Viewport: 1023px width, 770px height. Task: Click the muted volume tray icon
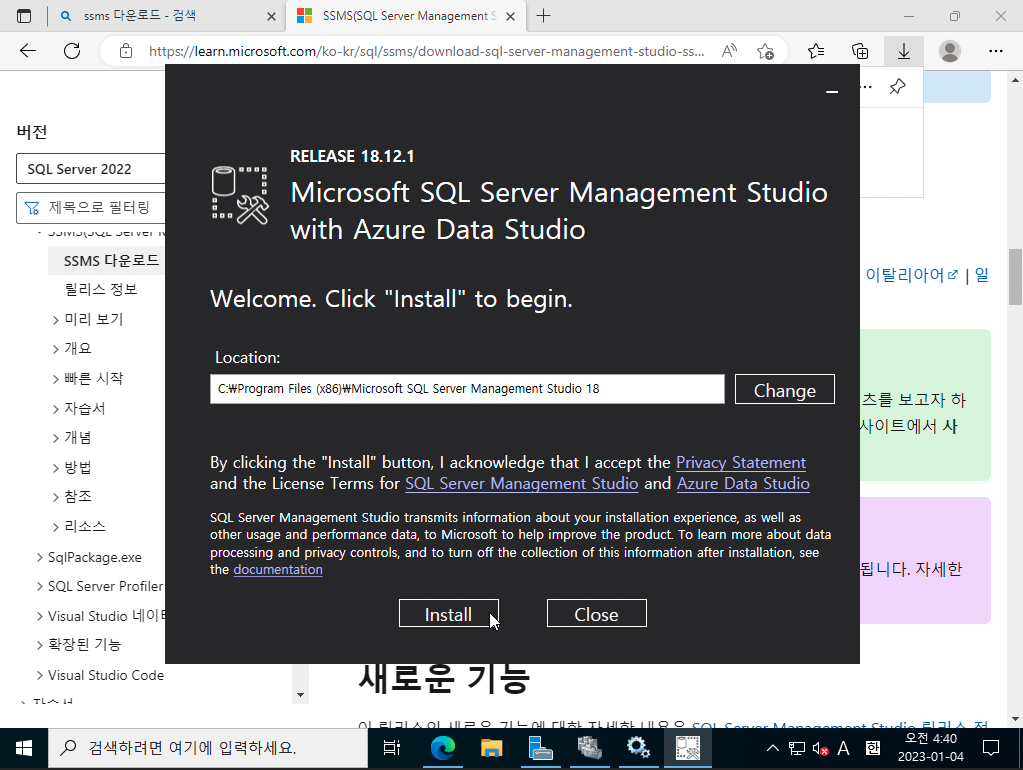tap(820, 748)
